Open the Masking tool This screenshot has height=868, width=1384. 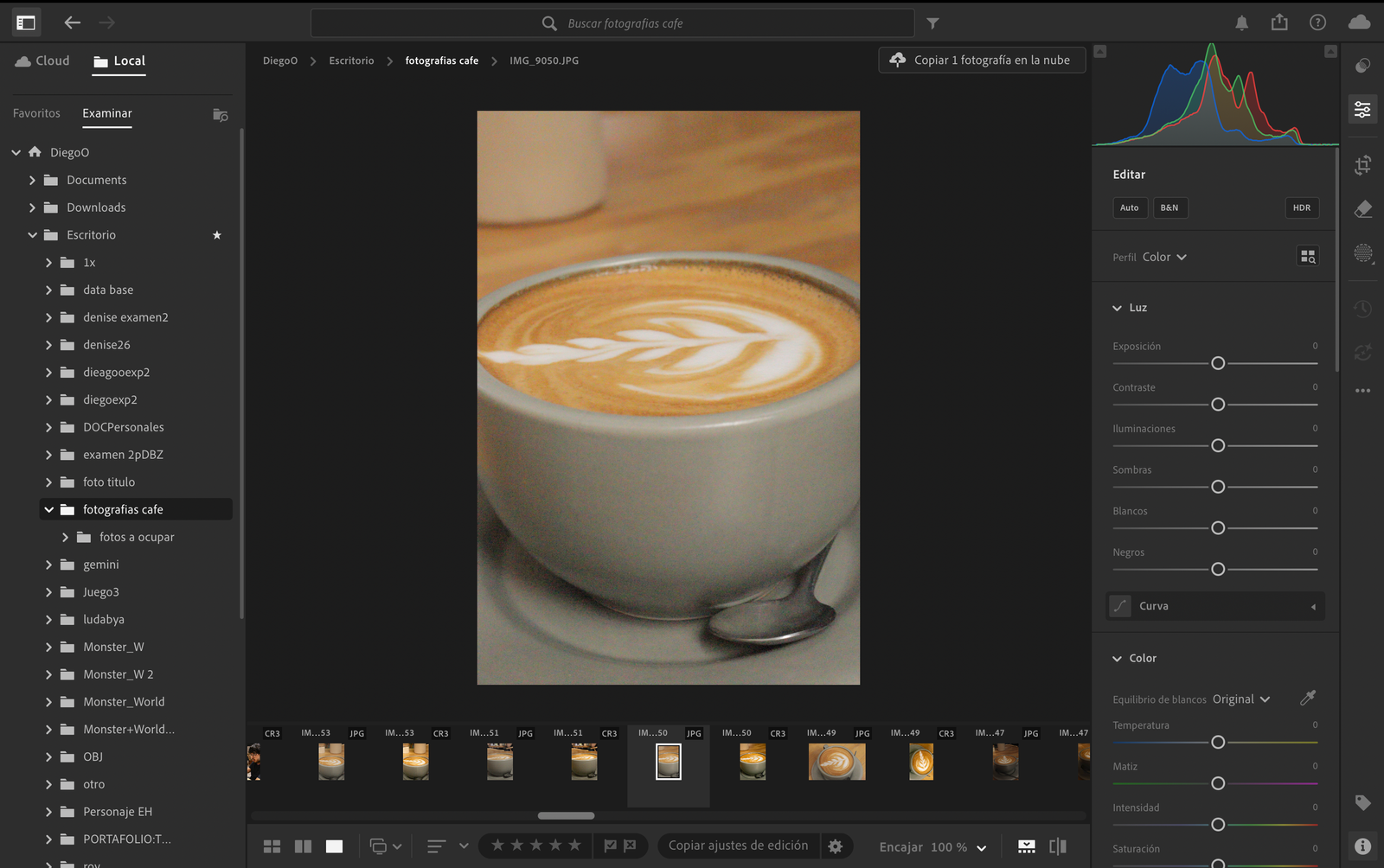pyautogui.click(x=1362, y=253)
